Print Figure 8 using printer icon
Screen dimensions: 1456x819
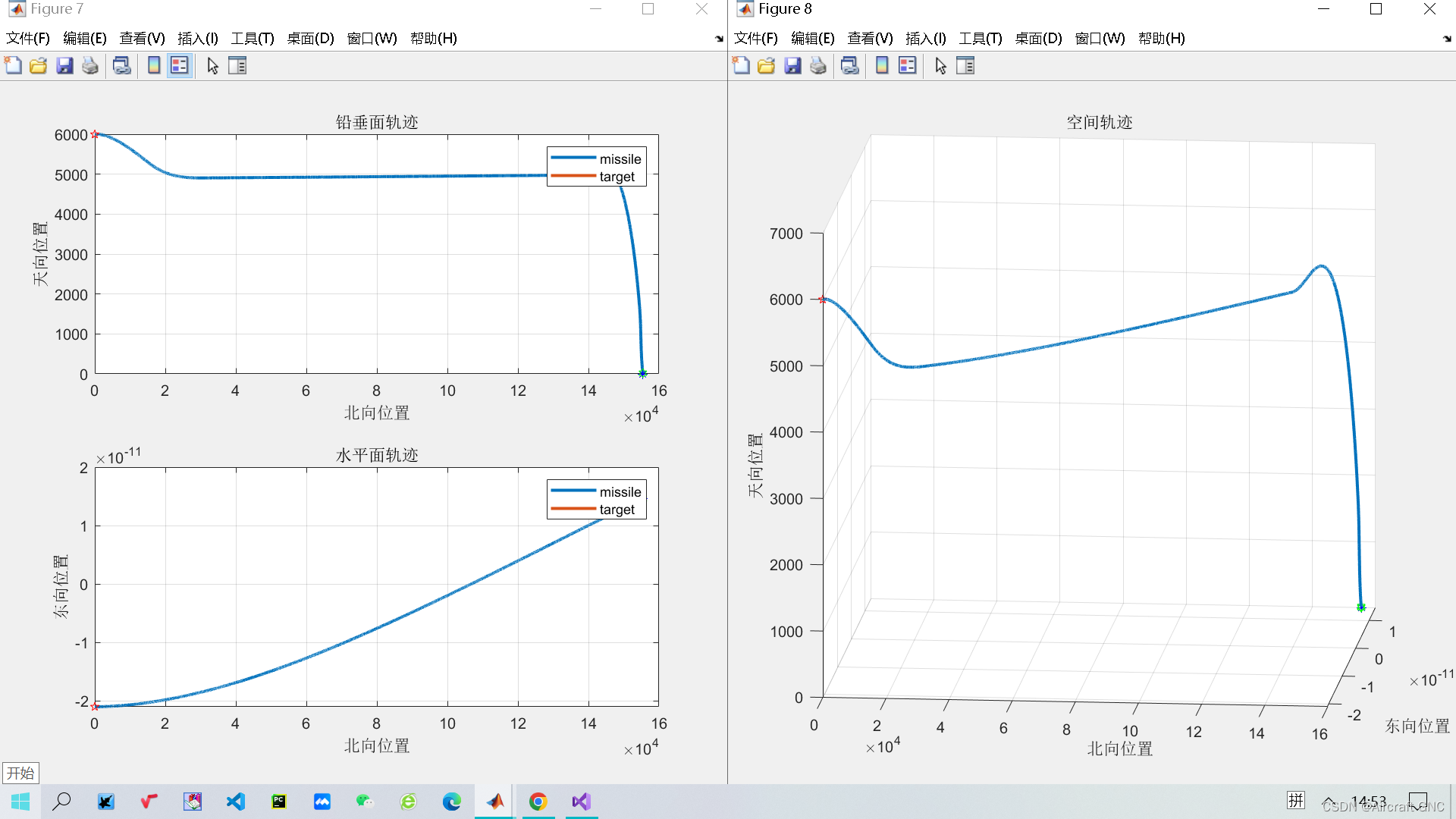coord(818,66)
